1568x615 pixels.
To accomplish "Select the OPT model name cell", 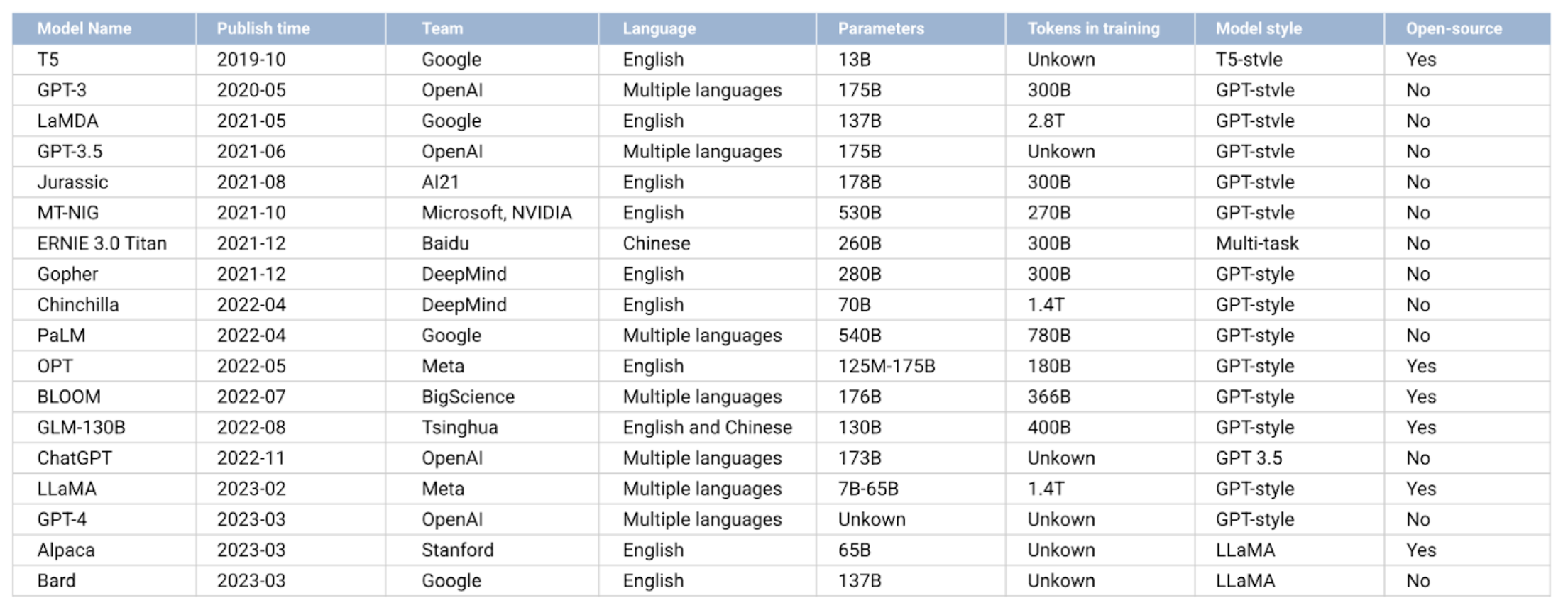I will click(104, 366).
